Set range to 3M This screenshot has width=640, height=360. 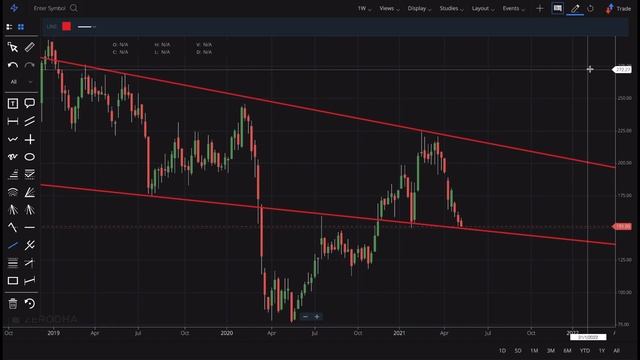coord(551,351)
